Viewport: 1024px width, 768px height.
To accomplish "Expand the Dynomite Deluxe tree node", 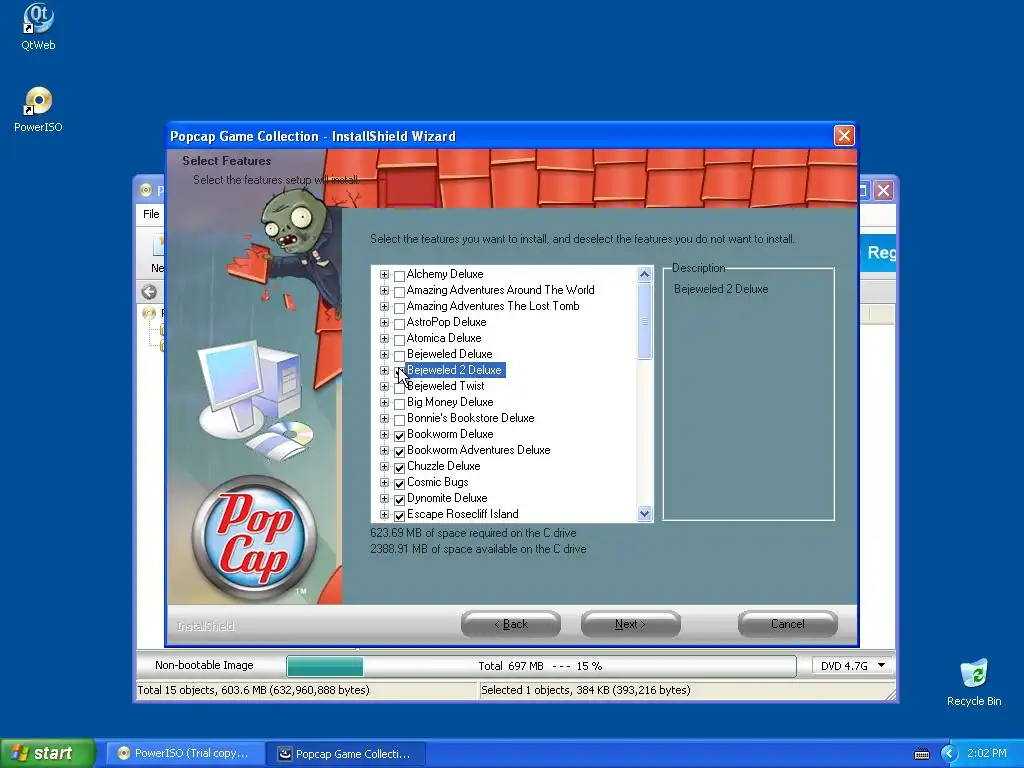I will [384, 498].
